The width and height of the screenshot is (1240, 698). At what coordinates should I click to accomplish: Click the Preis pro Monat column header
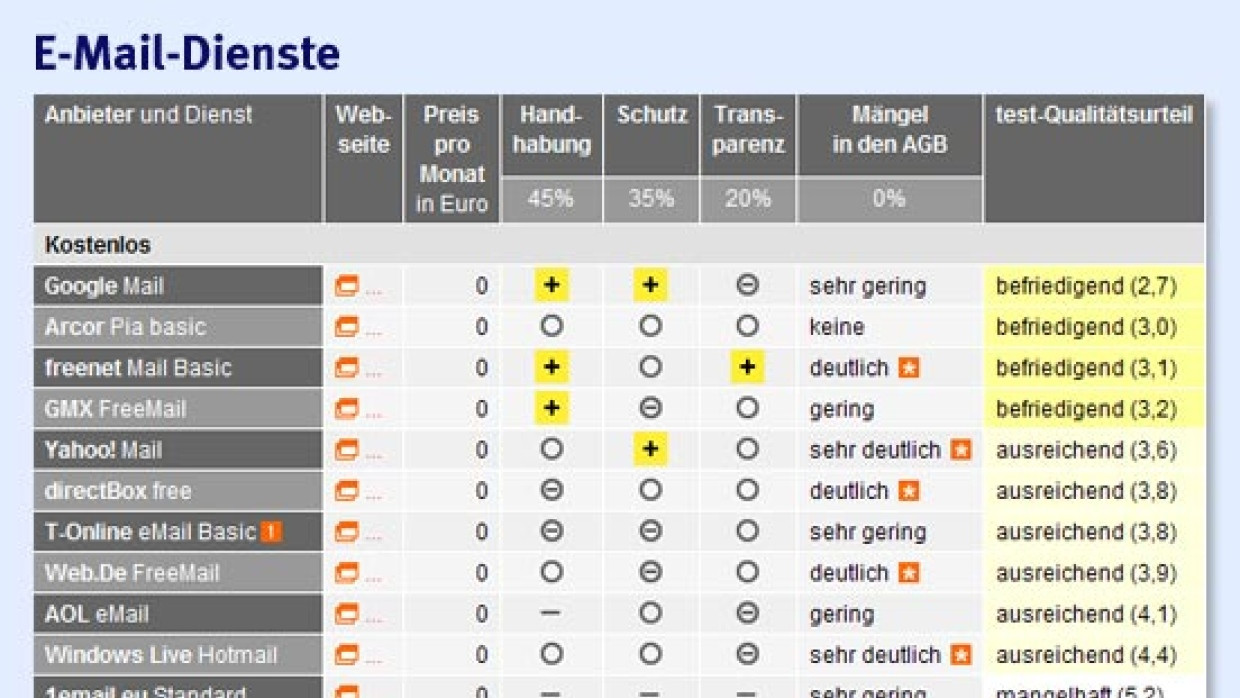451,159
